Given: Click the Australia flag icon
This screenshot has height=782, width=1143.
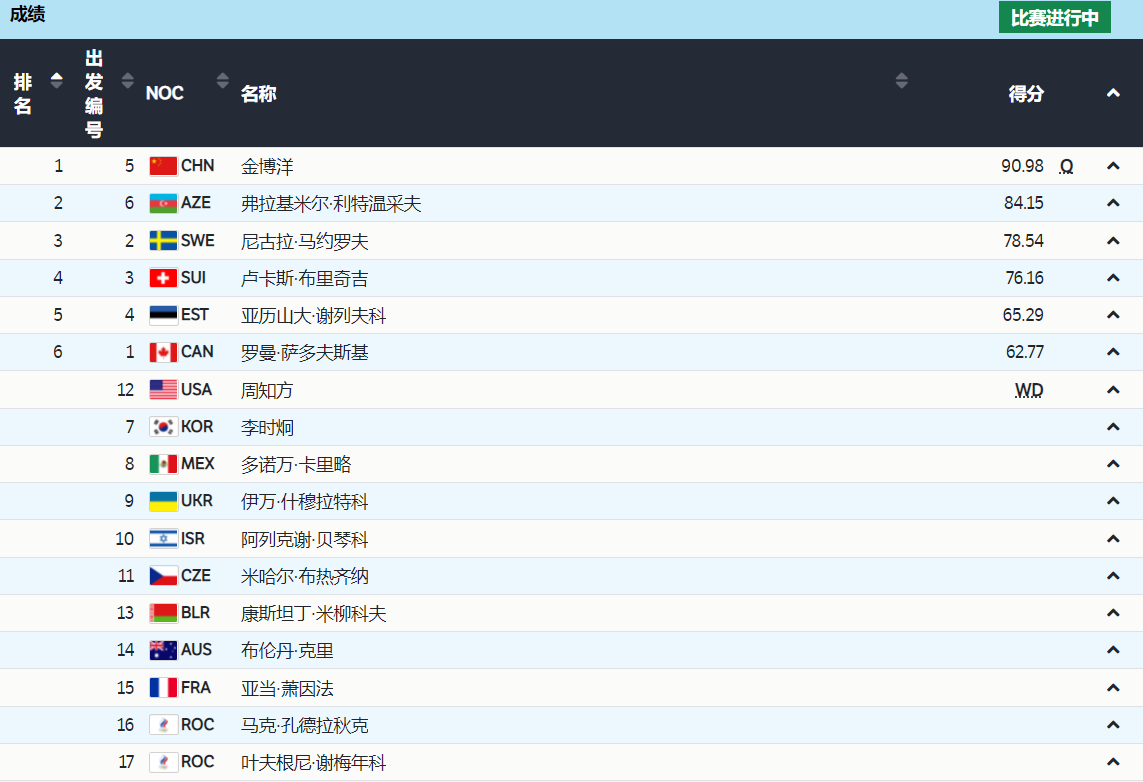Looking at the screenshot, I should [x=163, y=649].
